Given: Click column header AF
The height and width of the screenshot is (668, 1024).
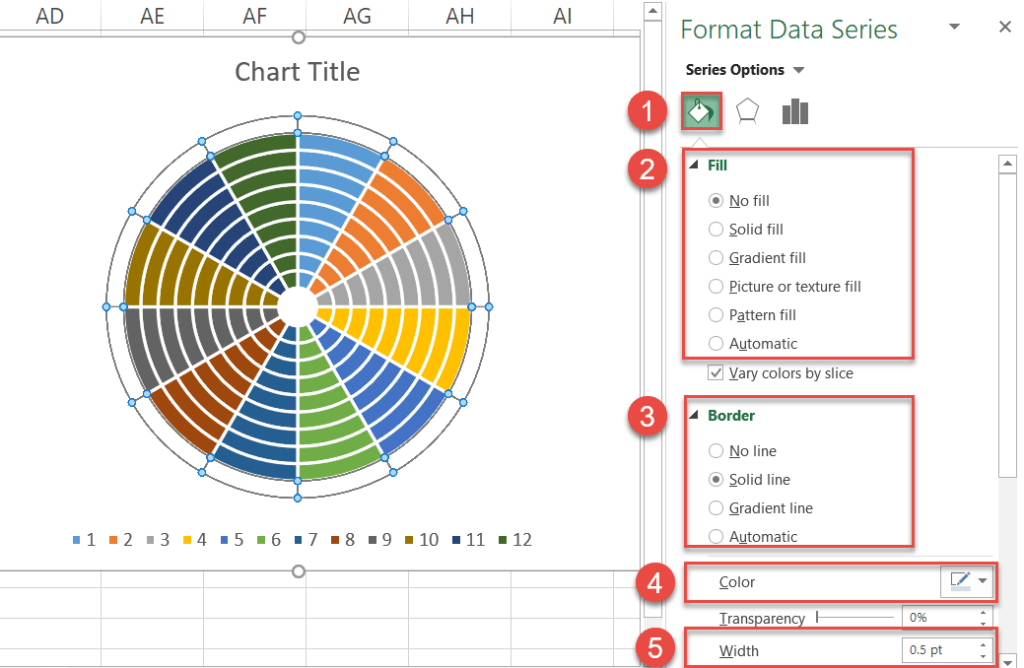Looking at the screenshot, I should pos(254,16).
